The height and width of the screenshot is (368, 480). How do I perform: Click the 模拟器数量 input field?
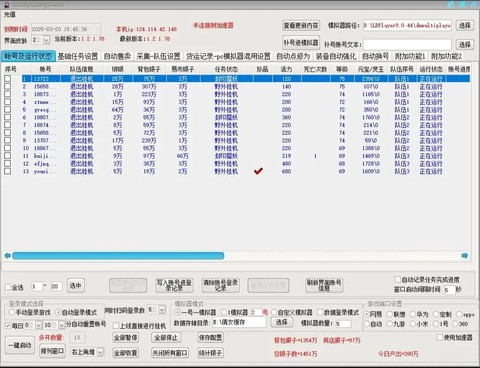click(x=343, y=323)
